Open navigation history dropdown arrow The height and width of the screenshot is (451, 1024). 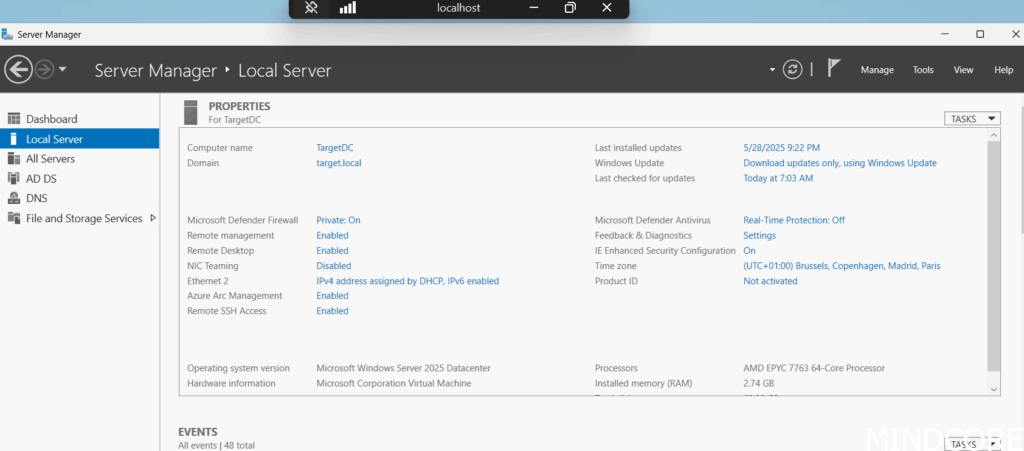pos(63,69)
